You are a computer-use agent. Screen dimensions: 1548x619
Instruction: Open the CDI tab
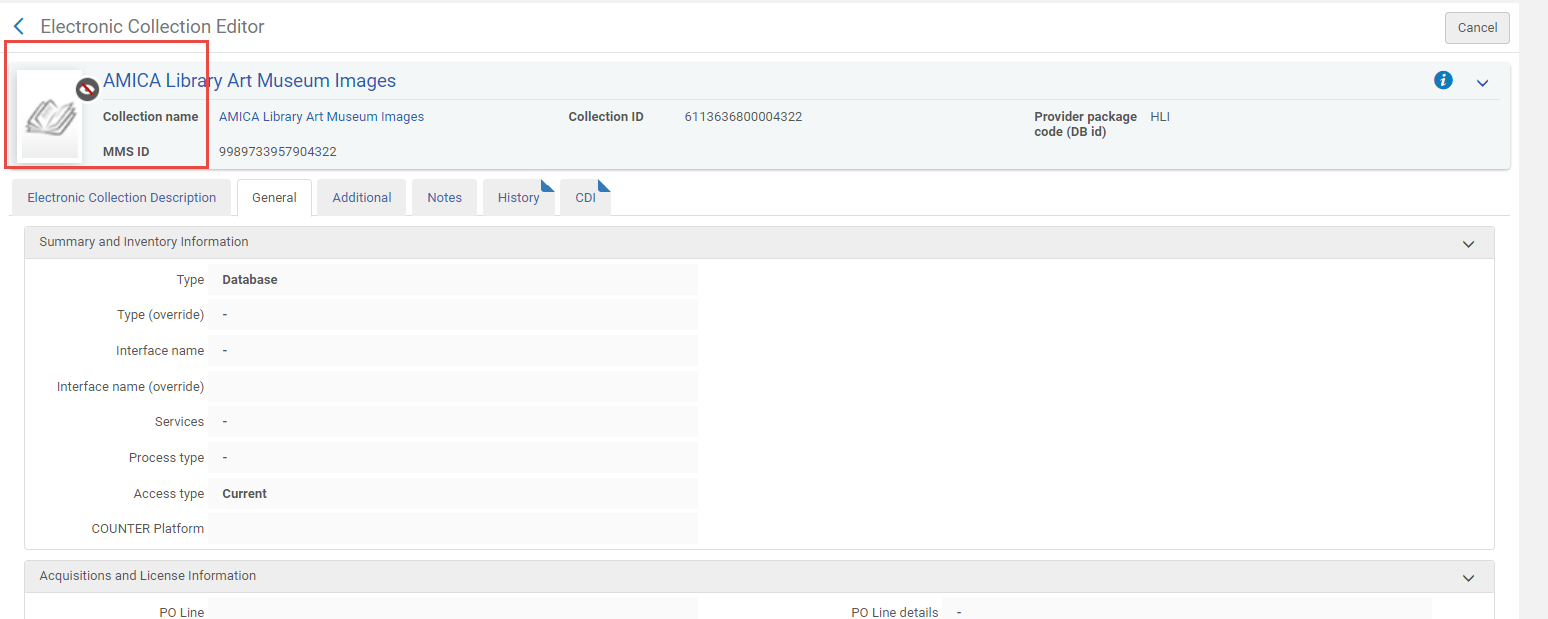click(x=586, y=198)
